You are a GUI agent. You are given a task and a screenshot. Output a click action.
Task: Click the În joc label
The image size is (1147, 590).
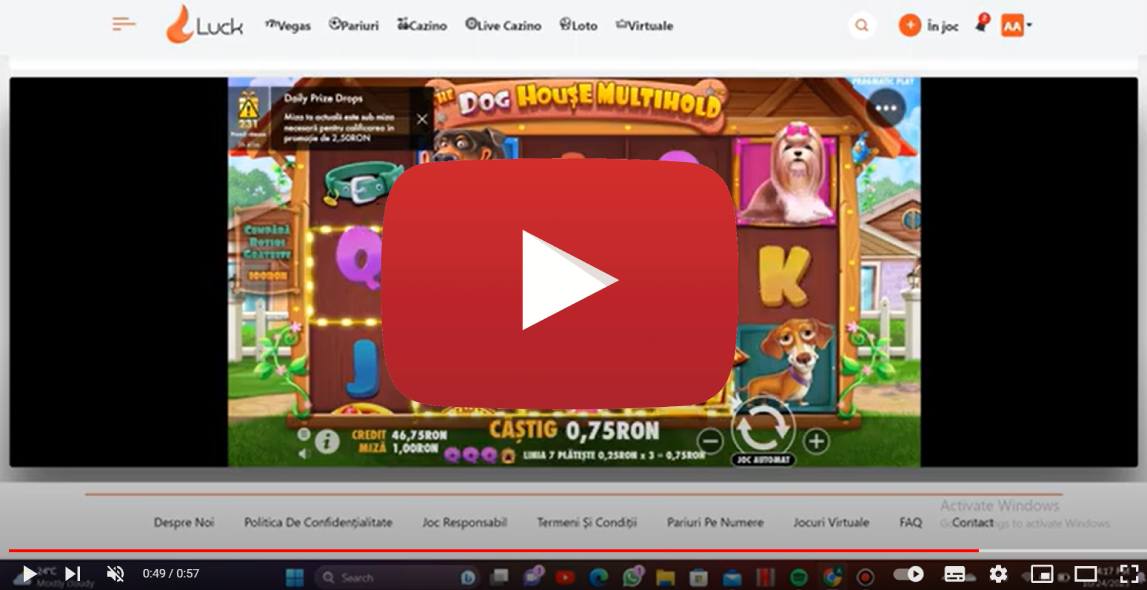tap(942, 26)
